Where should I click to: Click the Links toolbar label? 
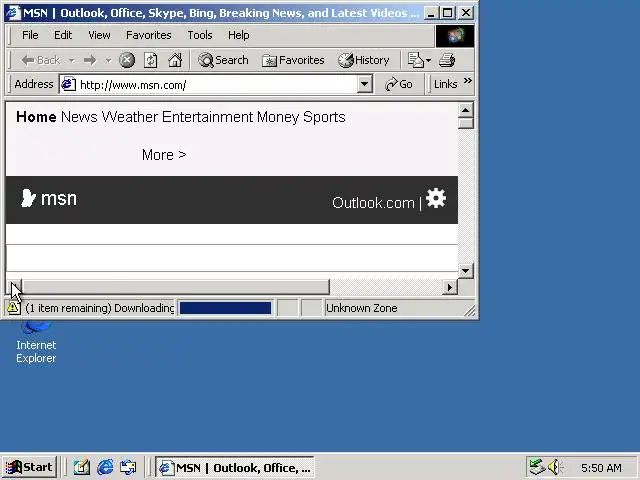tap(445, 84)
